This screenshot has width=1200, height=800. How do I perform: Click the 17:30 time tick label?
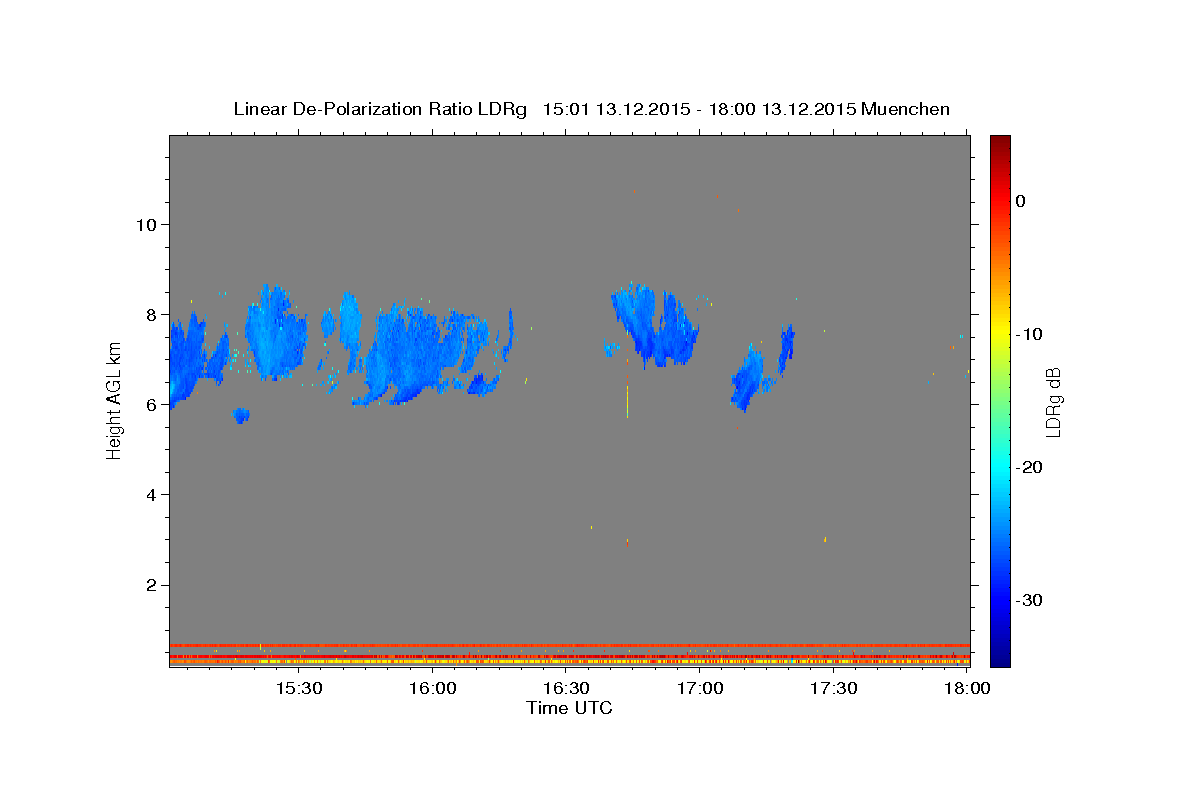[834, 689]
